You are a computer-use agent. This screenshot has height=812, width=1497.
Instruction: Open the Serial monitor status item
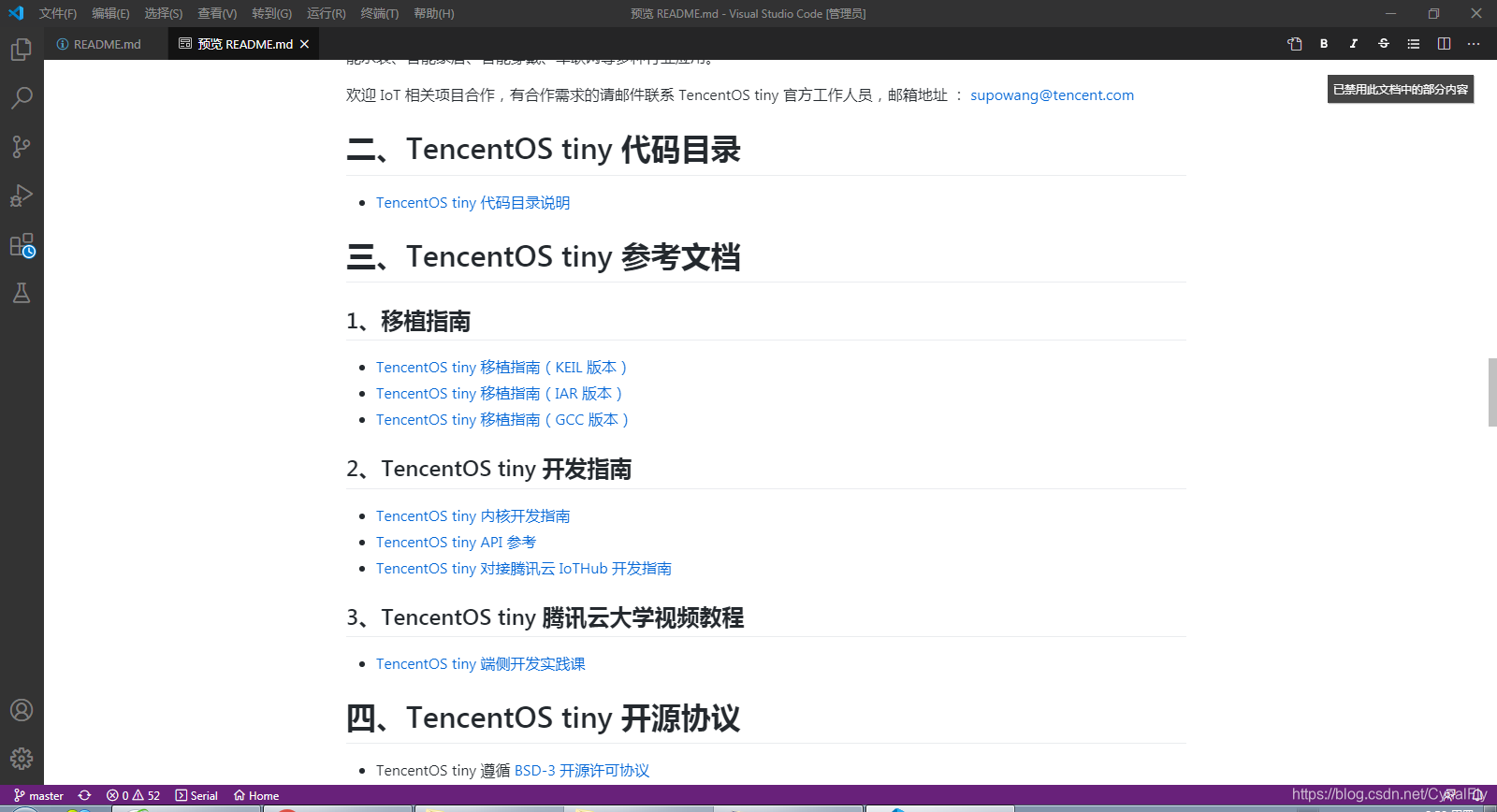pos(196,796)
